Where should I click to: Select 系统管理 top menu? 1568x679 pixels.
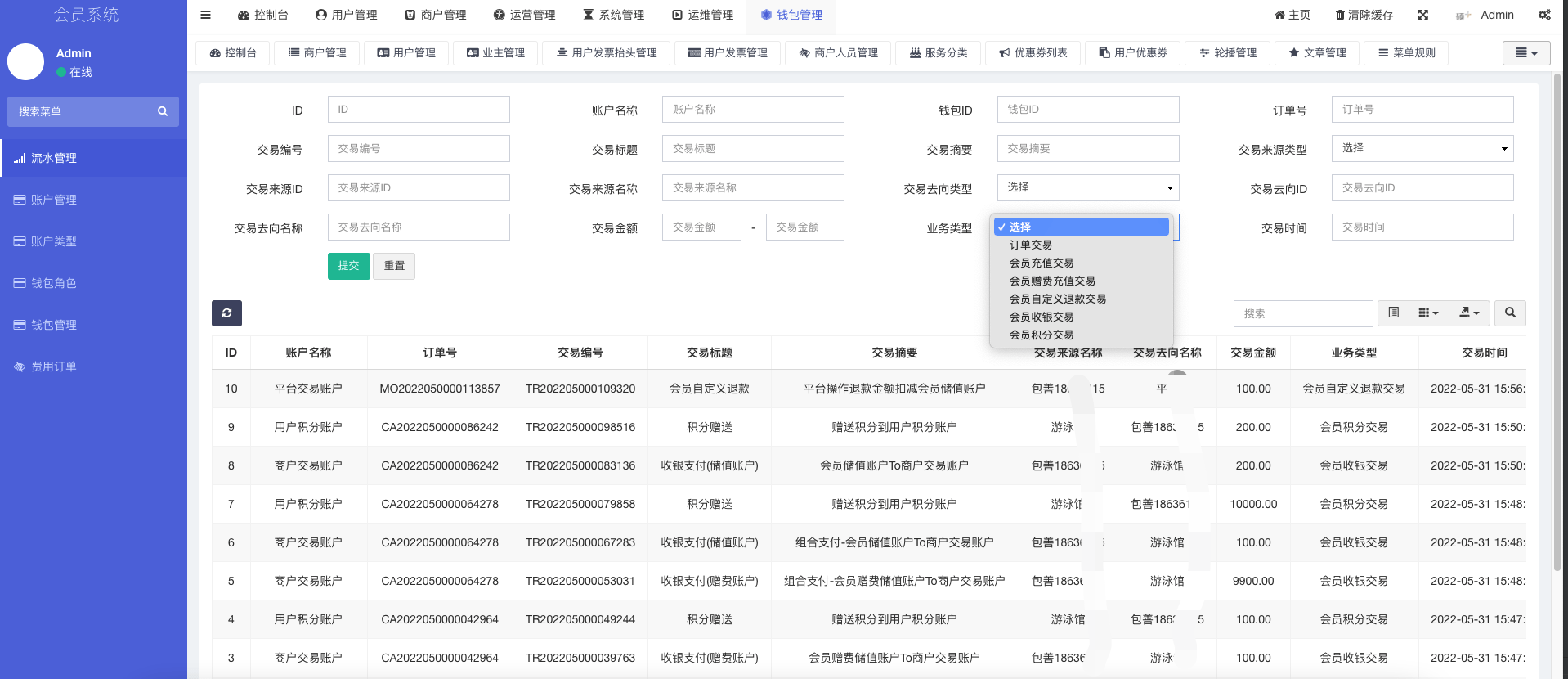pyautogui.click(x=613, y=15)
